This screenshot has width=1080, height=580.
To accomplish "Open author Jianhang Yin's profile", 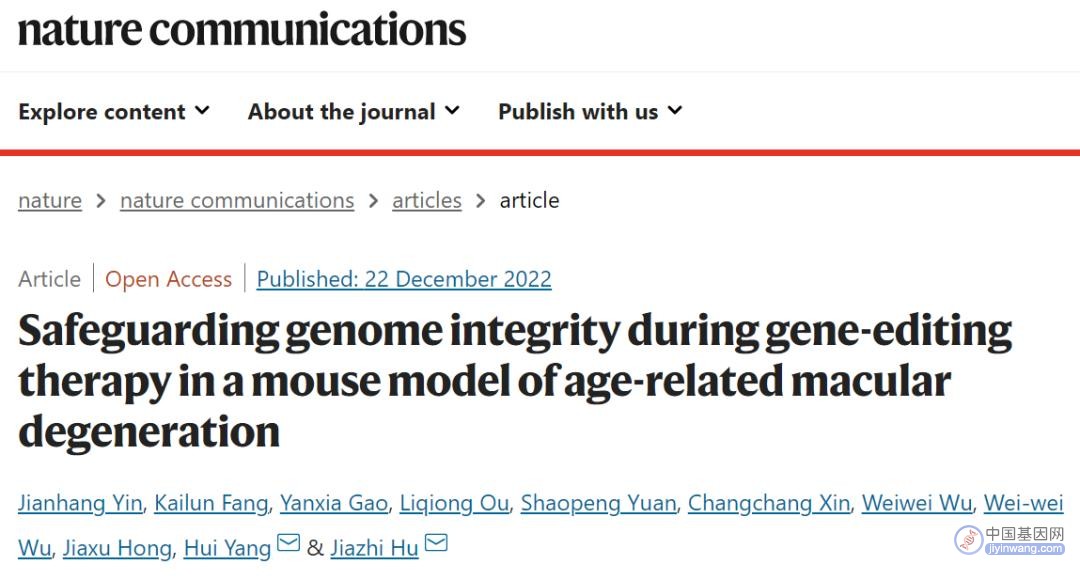I will 80,503.
